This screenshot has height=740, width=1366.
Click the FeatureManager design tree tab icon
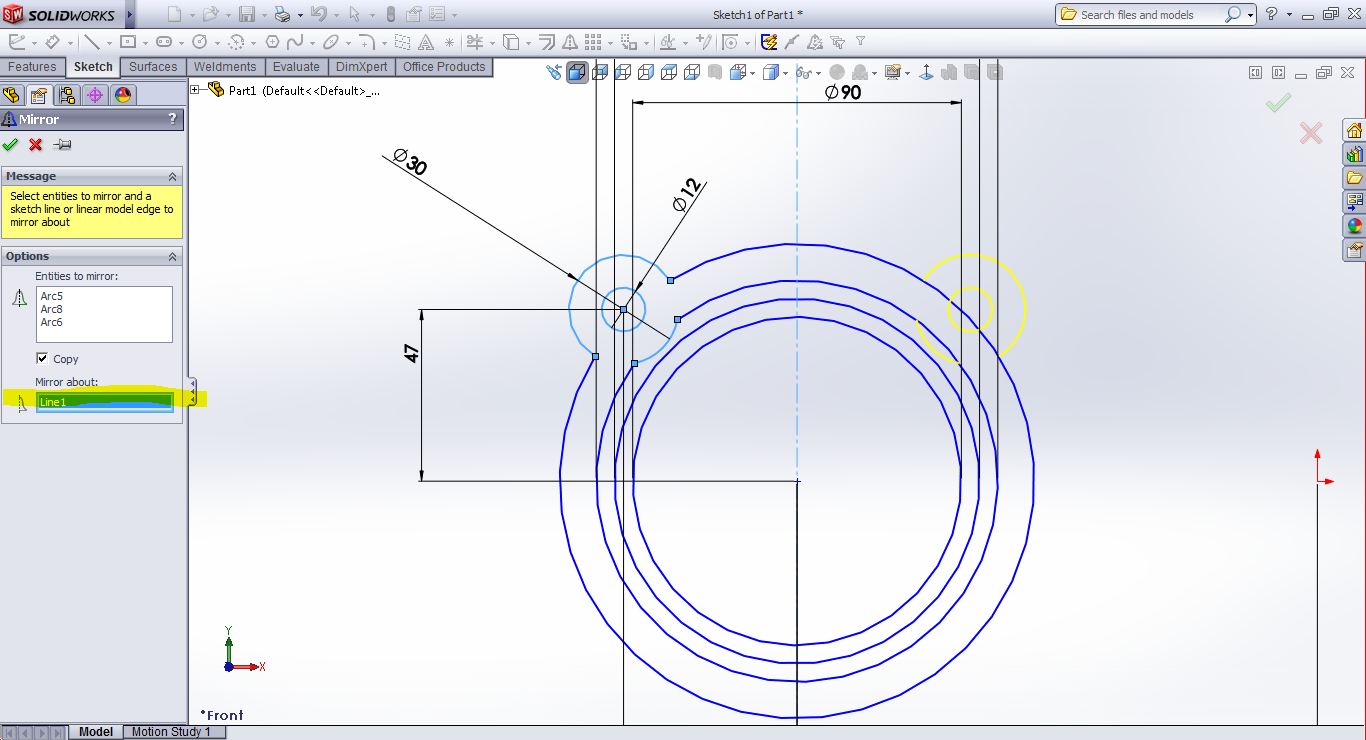click(12, 94)
